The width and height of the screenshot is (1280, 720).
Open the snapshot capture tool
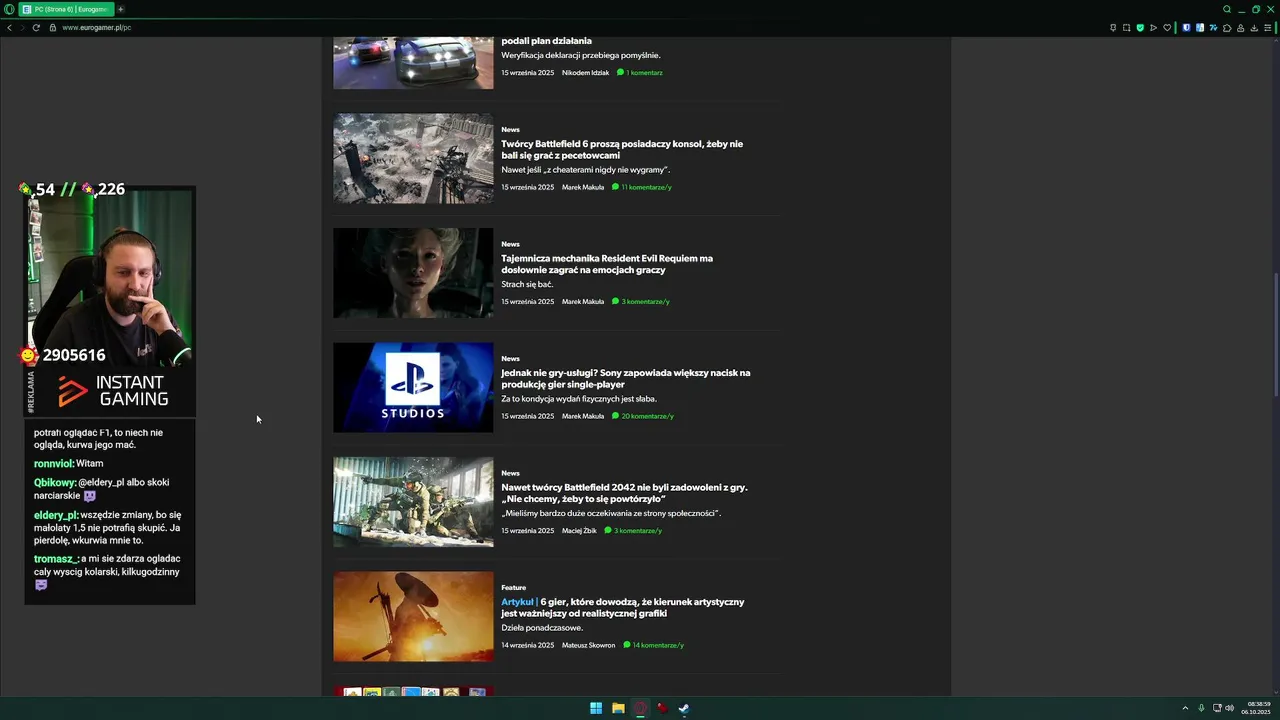pos(1126,27)
